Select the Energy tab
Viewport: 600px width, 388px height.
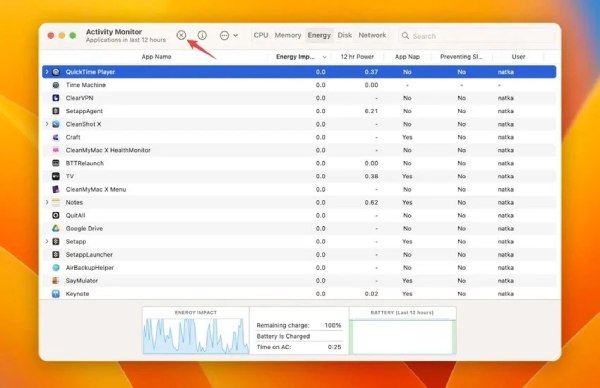coord(319,35)
